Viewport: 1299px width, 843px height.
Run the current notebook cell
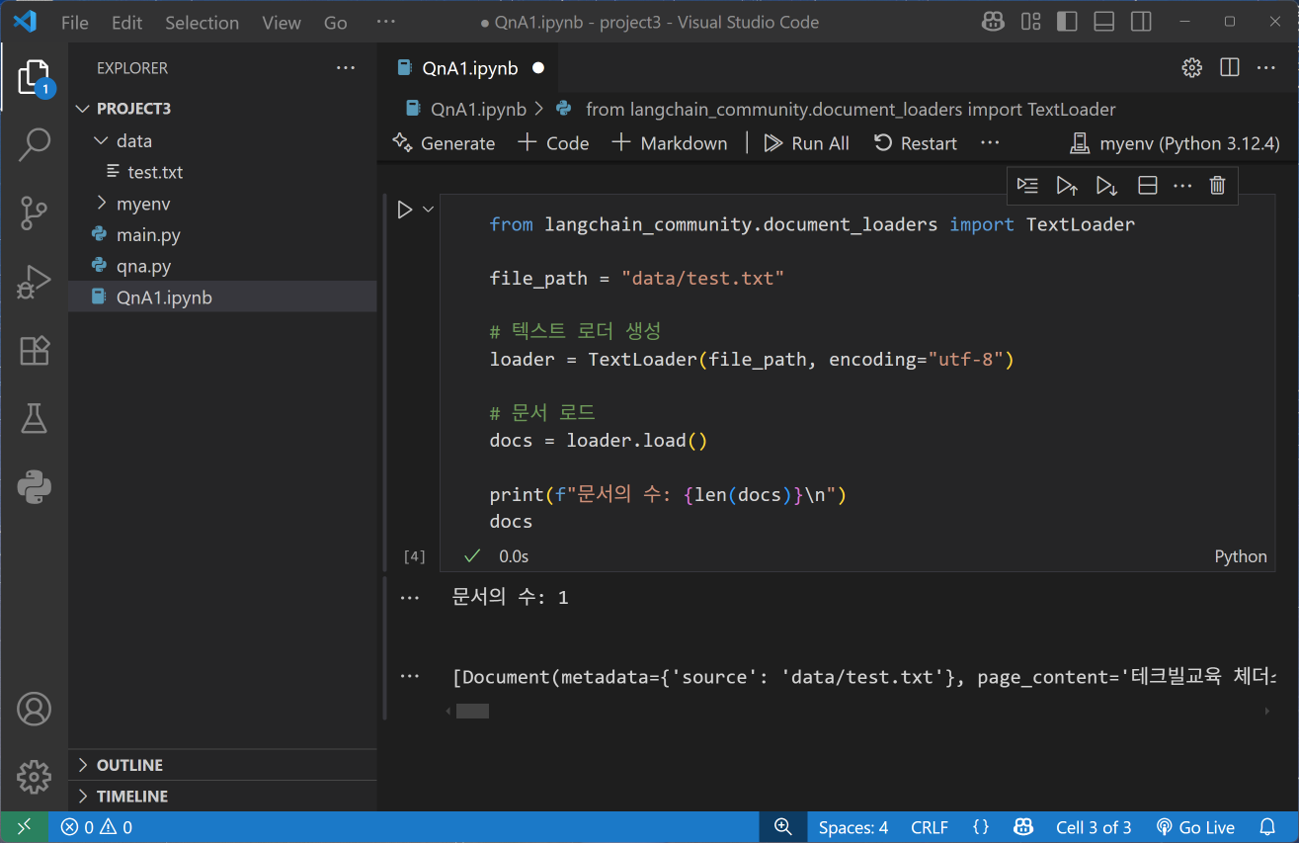(x=405, y=210)
